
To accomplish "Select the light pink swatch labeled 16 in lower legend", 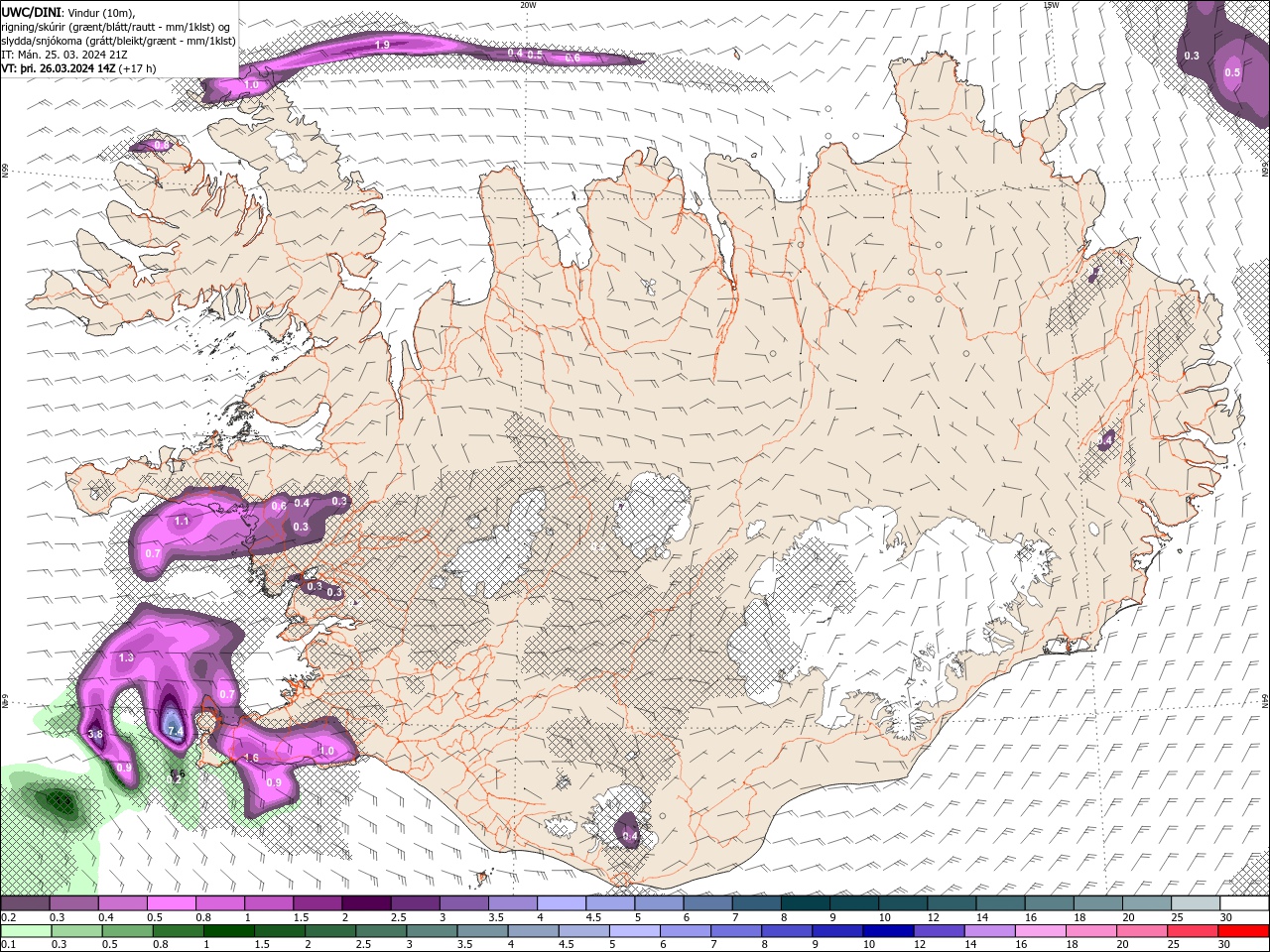I will (1040, 930).
